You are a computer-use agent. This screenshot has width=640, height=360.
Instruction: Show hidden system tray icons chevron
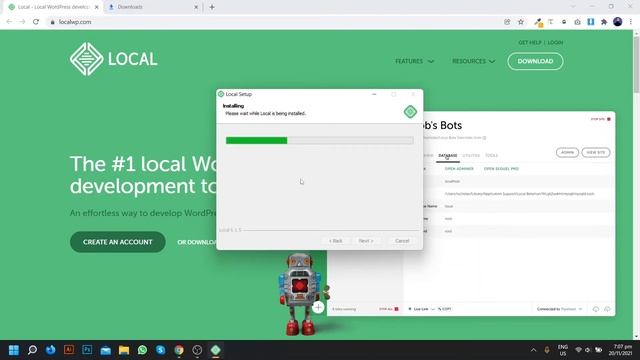click(x=533, y=350)
